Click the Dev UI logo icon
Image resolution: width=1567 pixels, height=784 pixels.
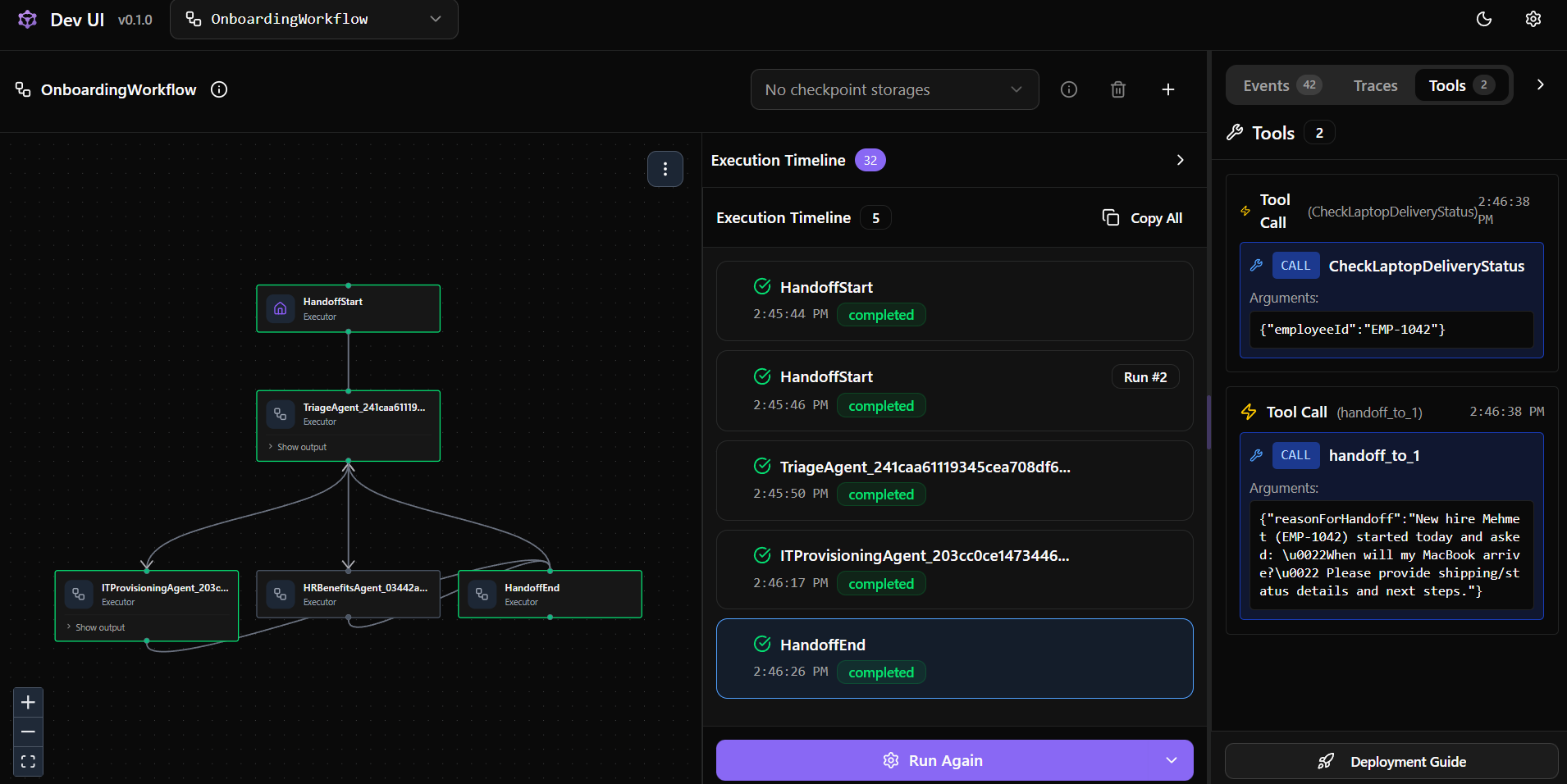coord(27,19)
